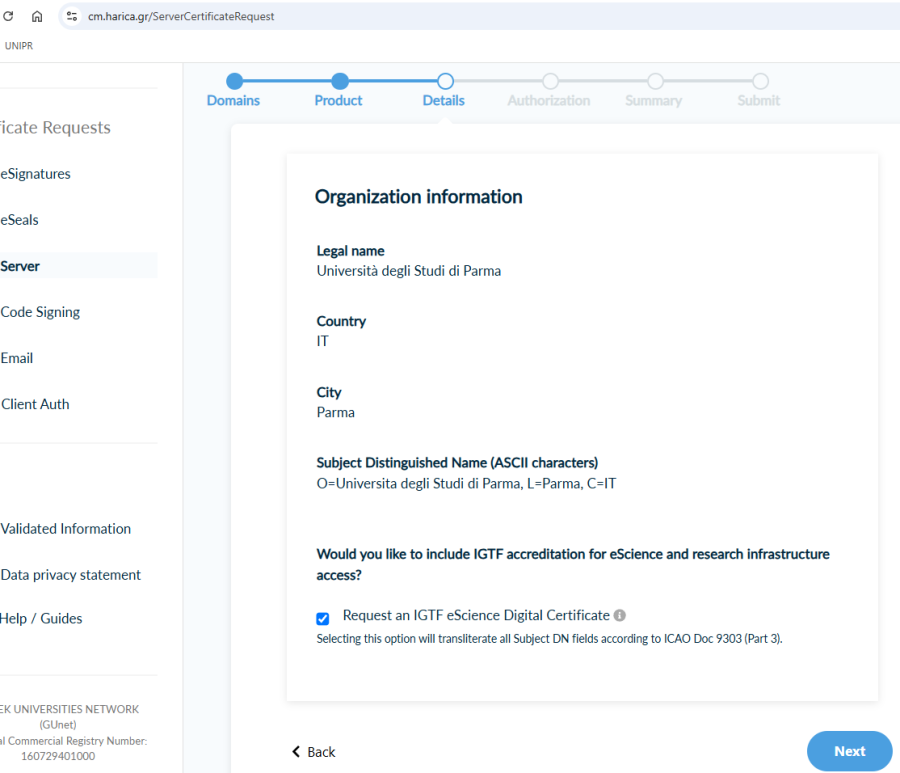Go back using the Back link
This screenshot has width=900, height=773.
pyautogui.click(x=314, y=752)
